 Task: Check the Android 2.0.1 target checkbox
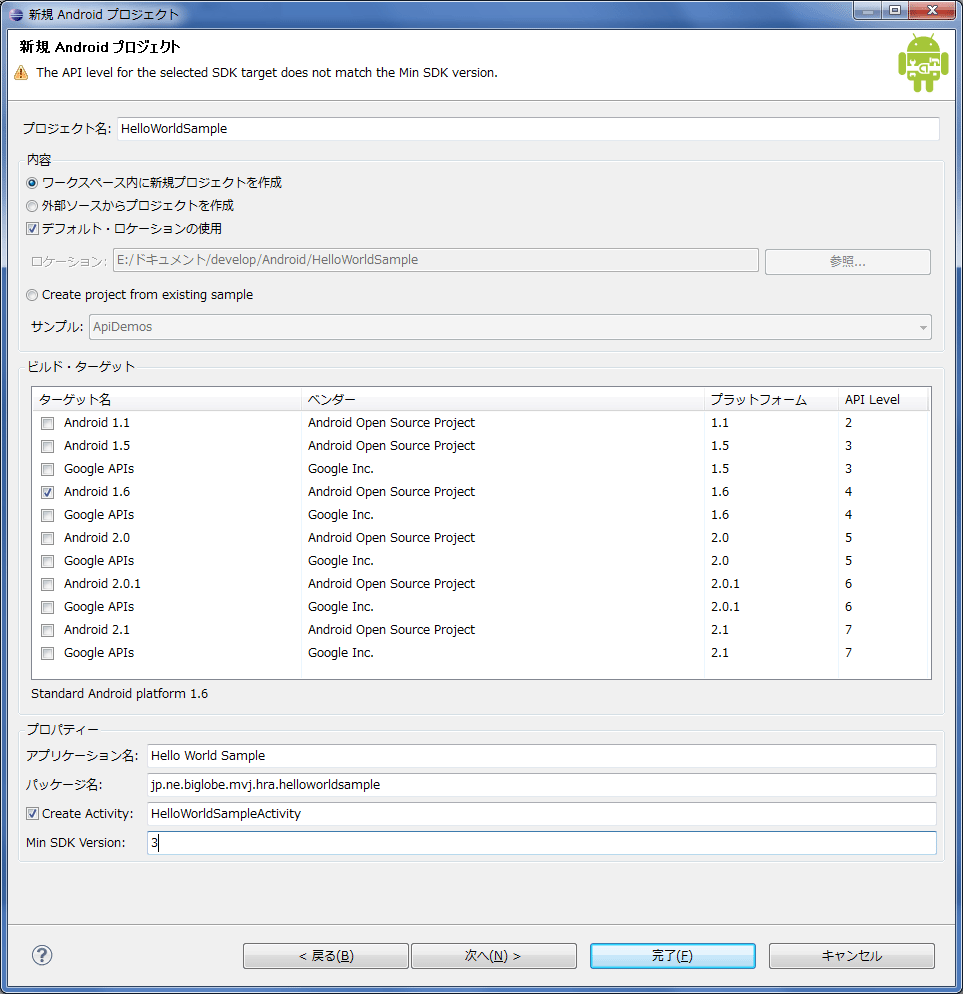pyautogui.click(x=48, y=584)
